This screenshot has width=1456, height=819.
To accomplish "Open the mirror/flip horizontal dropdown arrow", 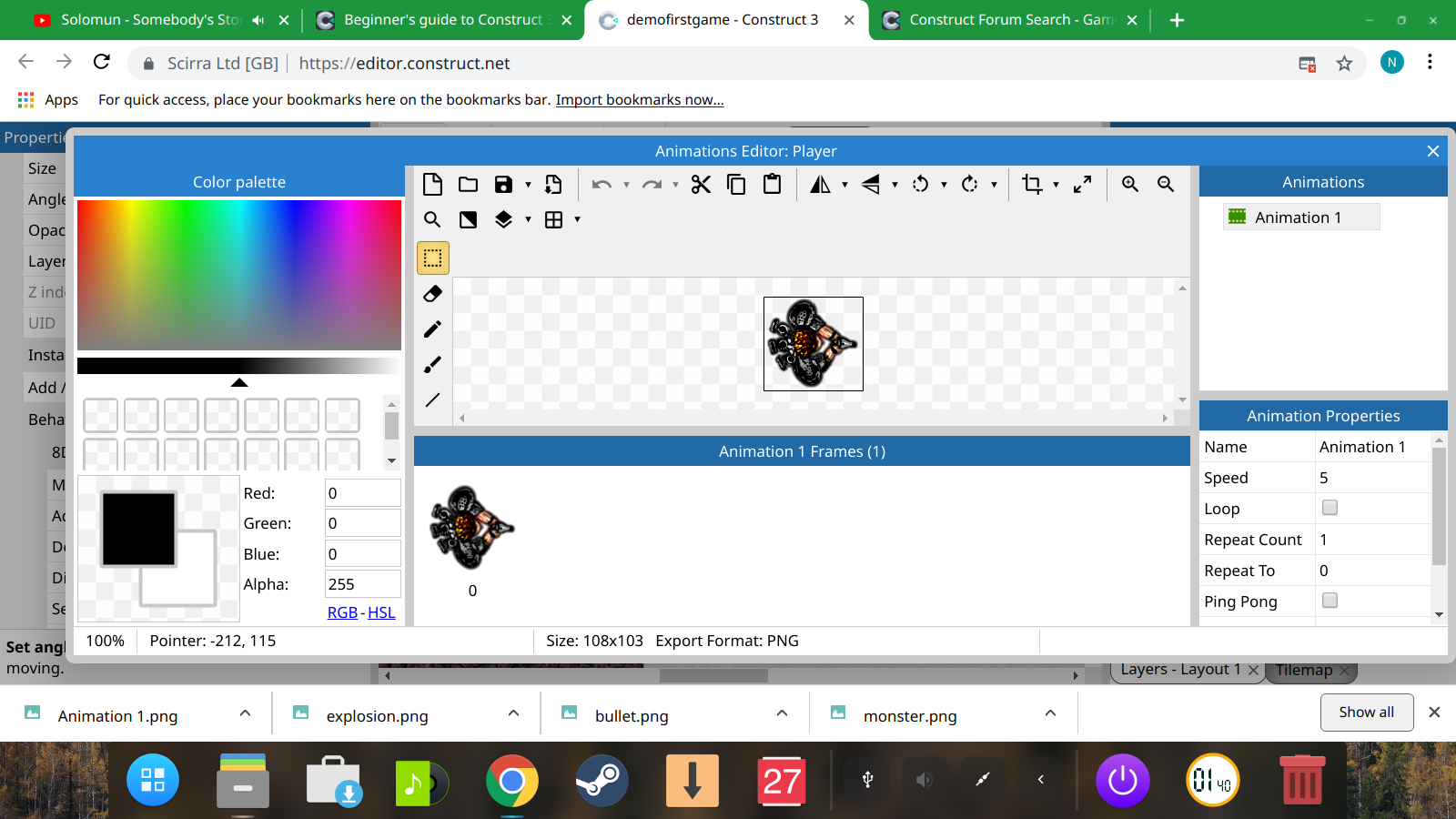I will point(844,185).
